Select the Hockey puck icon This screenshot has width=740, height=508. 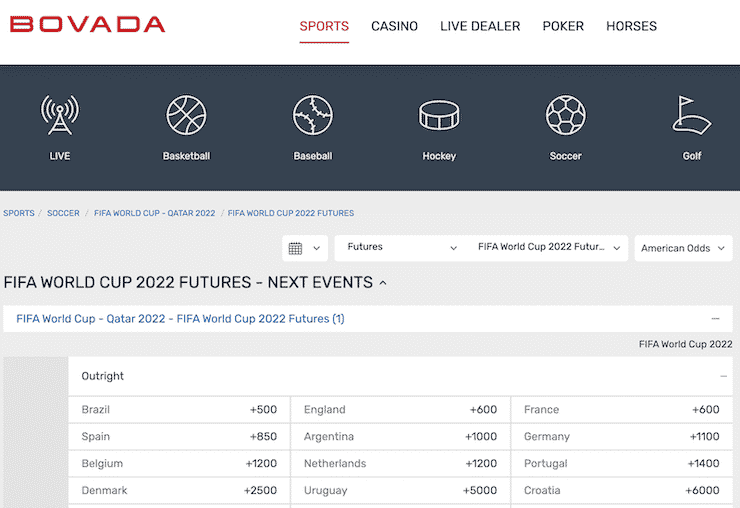[439, 115]
